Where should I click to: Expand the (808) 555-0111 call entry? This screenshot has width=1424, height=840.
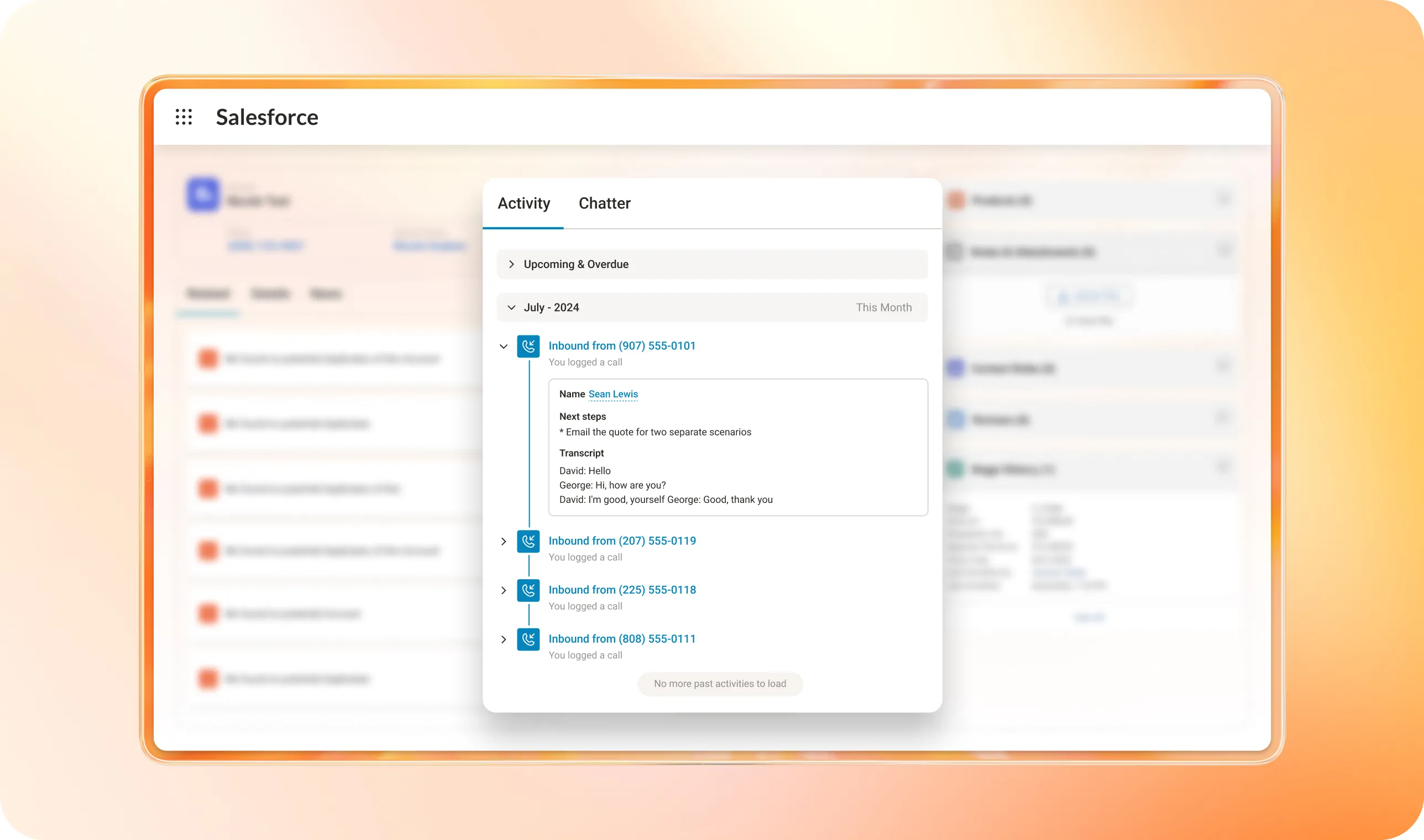tap(504, 639)
